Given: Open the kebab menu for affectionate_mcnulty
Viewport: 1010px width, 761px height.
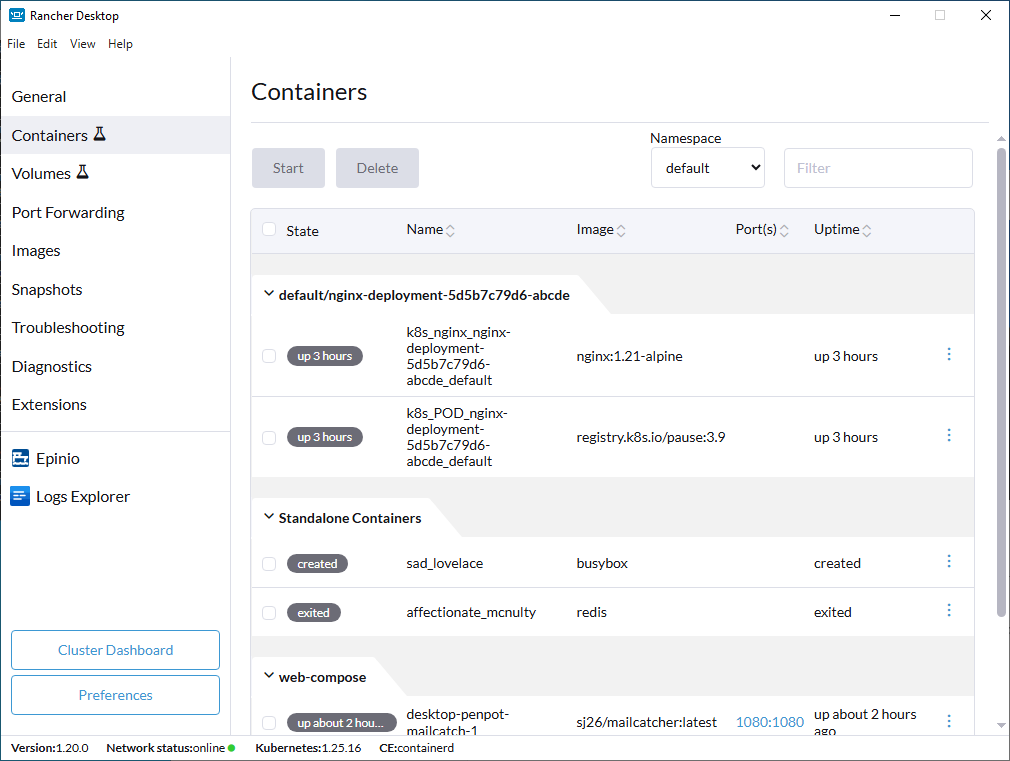Looking at the screenshot, I should pos(948,612).
